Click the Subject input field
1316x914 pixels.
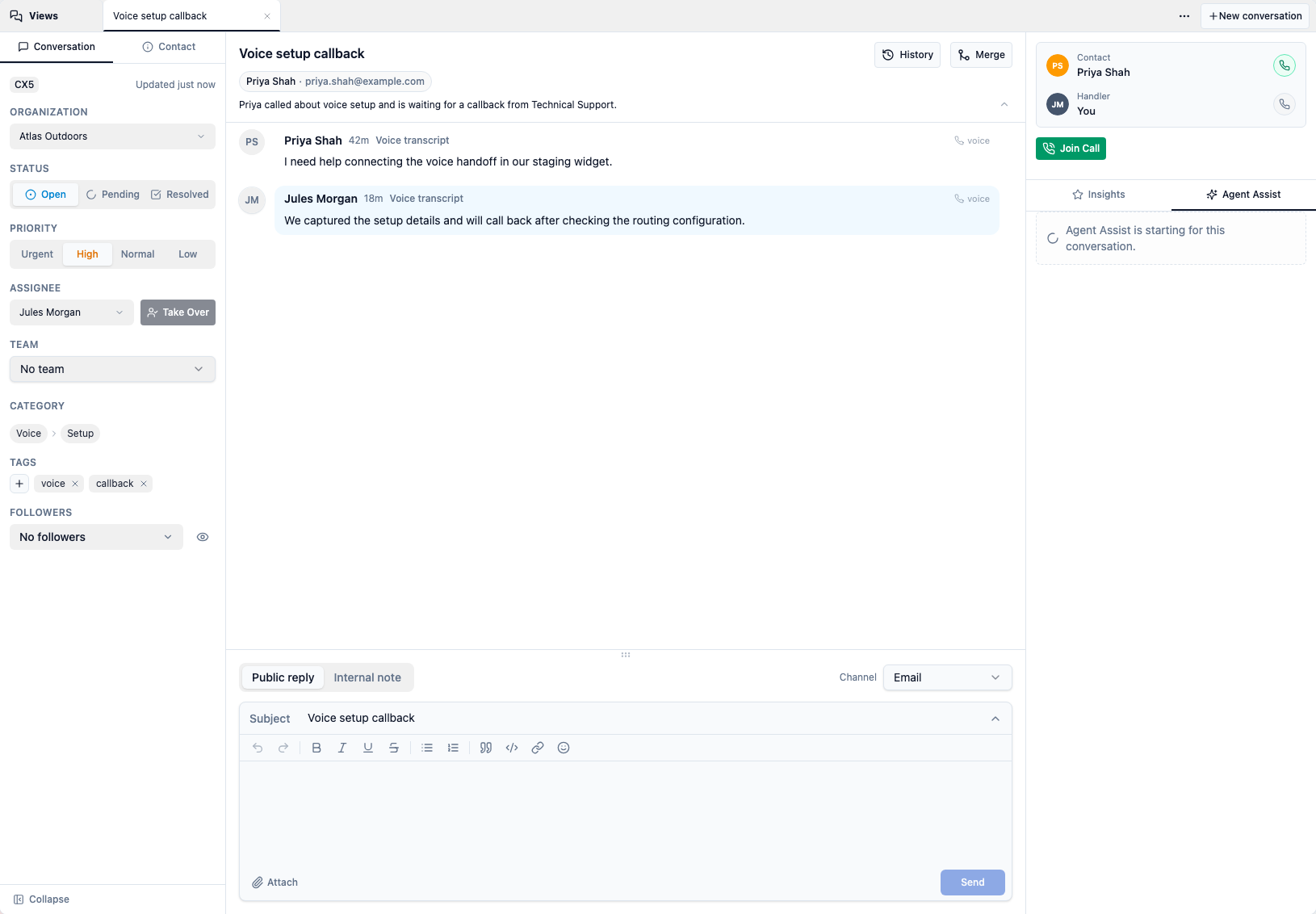642,719
